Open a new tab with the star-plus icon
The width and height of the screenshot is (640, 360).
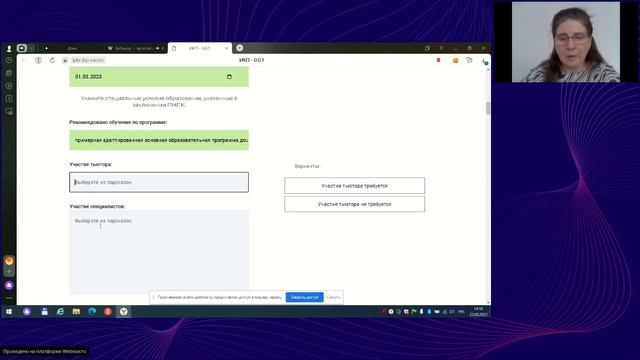tap(46, 48)
